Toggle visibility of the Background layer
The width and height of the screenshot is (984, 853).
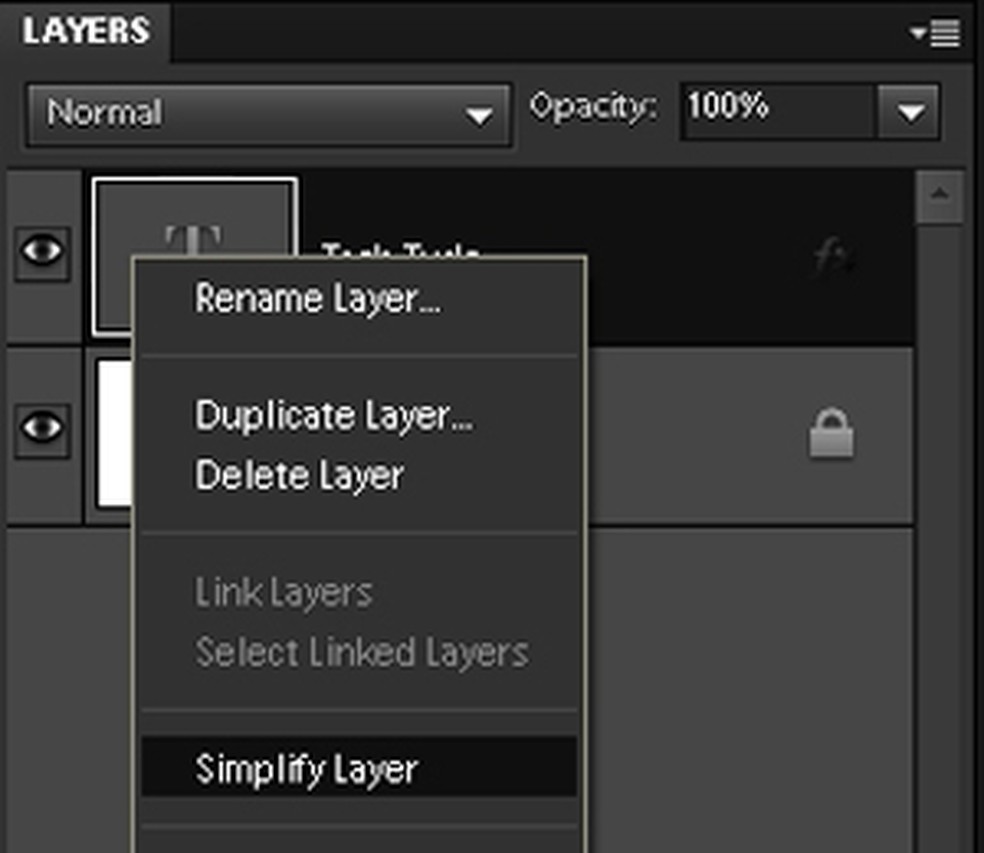(42, 429)
